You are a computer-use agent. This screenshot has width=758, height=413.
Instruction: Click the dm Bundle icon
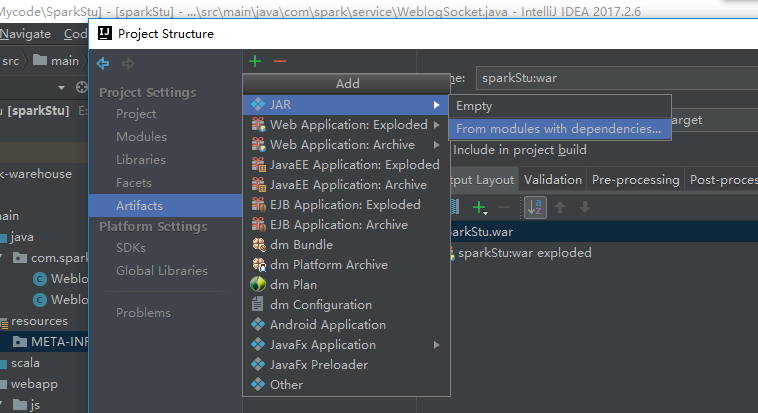click(259, 245)
